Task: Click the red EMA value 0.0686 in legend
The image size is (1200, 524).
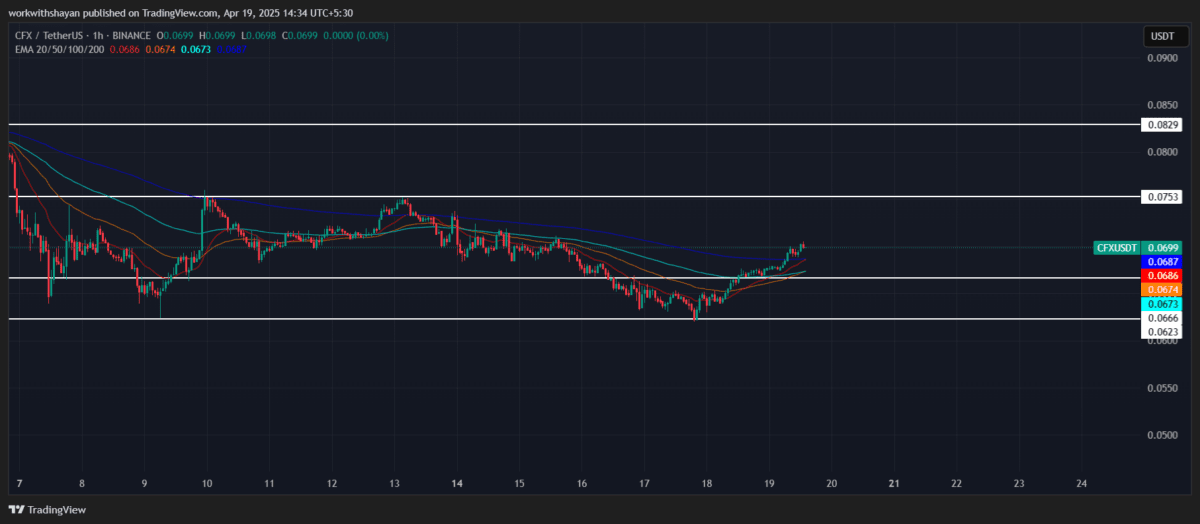Action: point(125,48)
